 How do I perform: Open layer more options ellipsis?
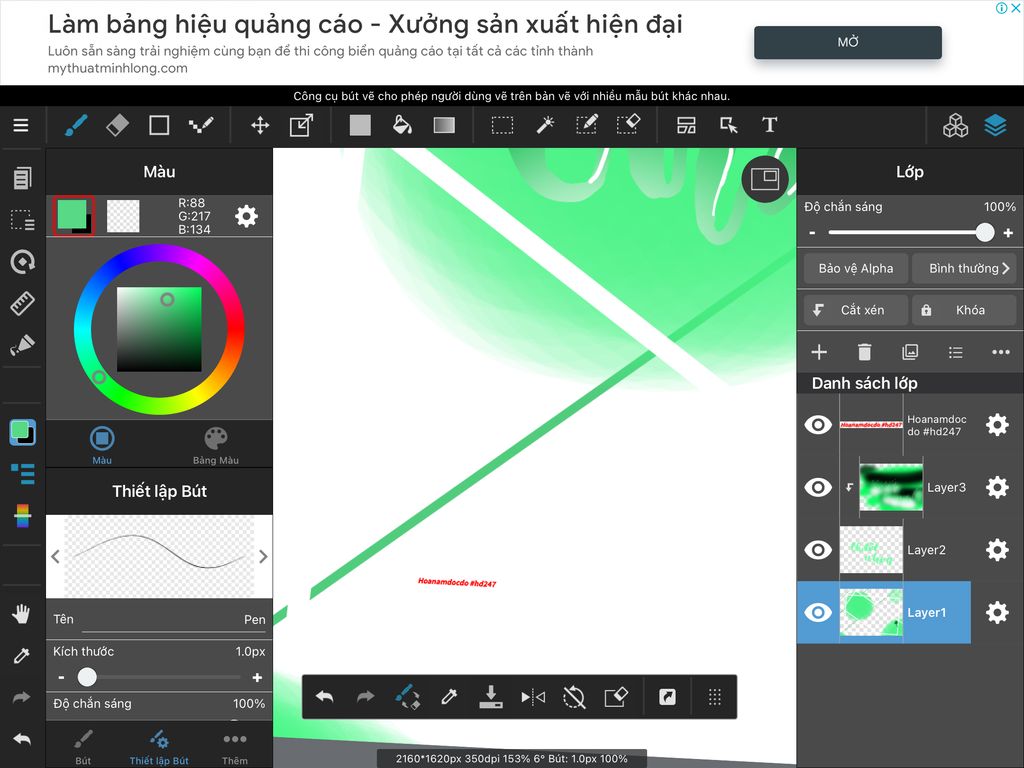1000,352
